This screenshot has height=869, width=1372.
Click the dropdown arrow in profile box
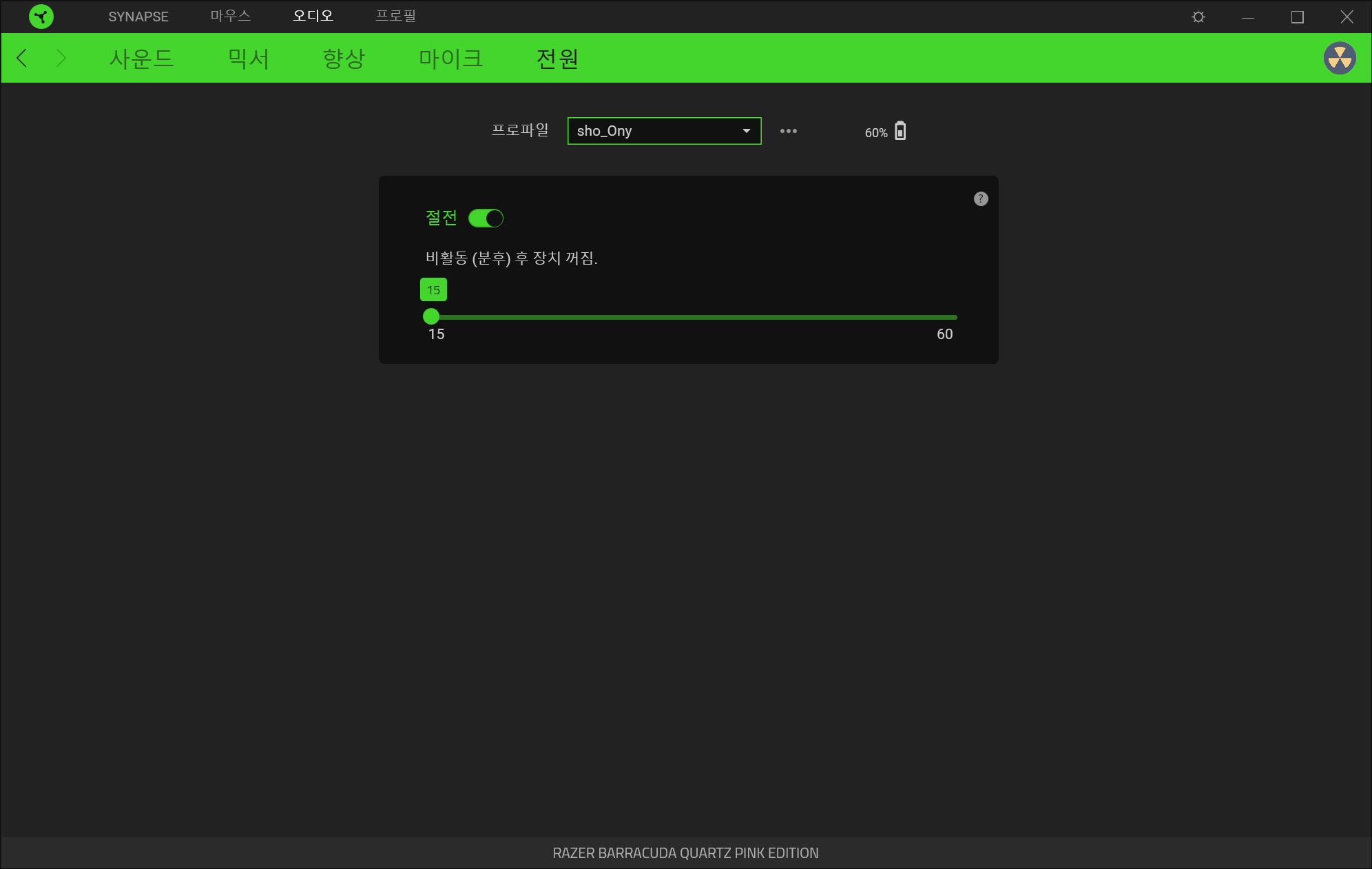tap(747, 131)
